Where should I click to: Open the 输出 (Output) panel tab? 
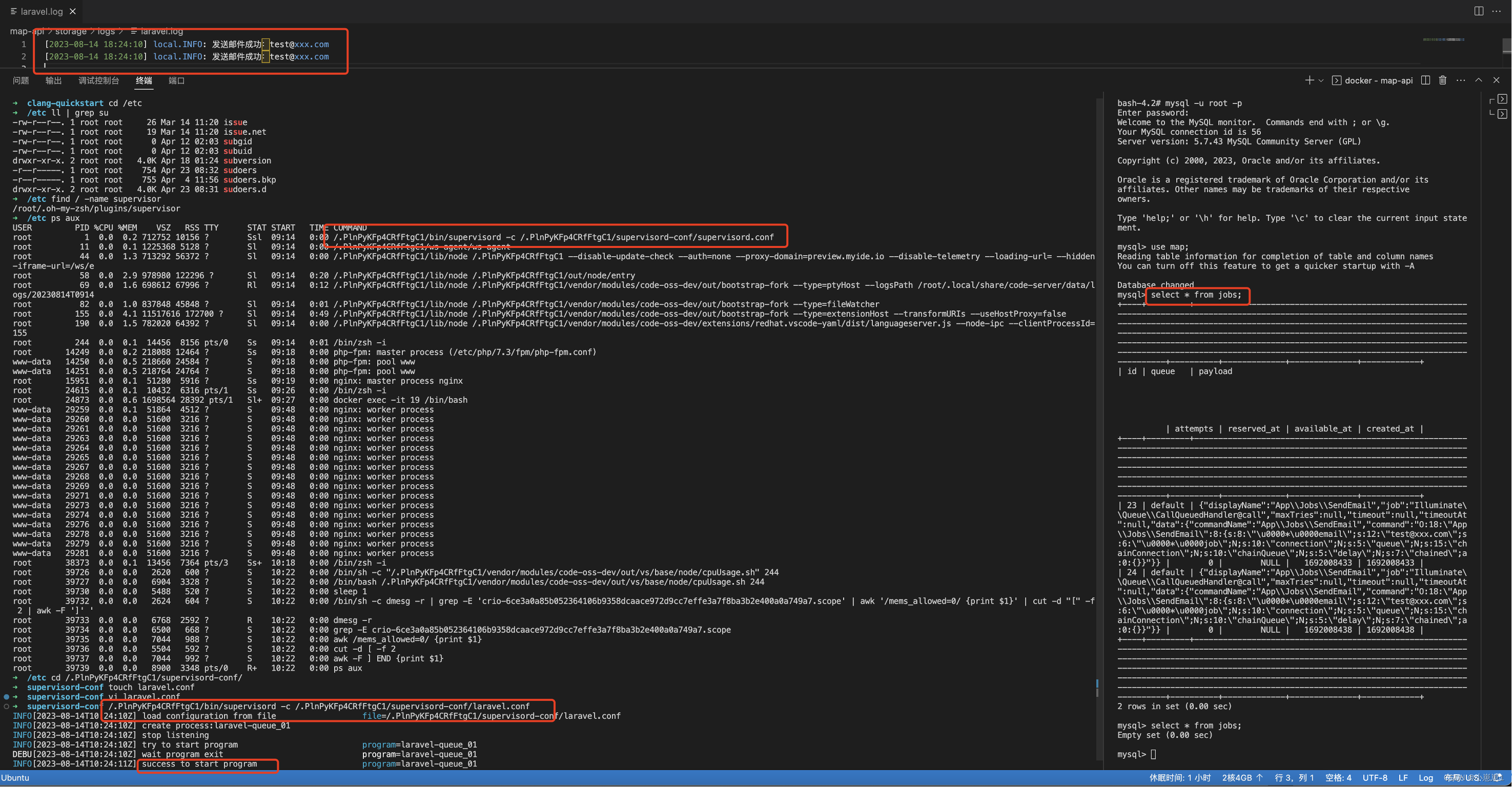(53, 80)
